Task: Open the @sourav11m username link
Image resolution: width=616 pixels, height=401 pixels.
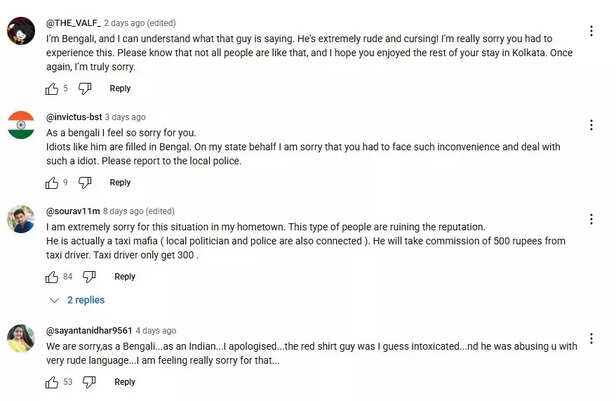Action: point(72,211)
